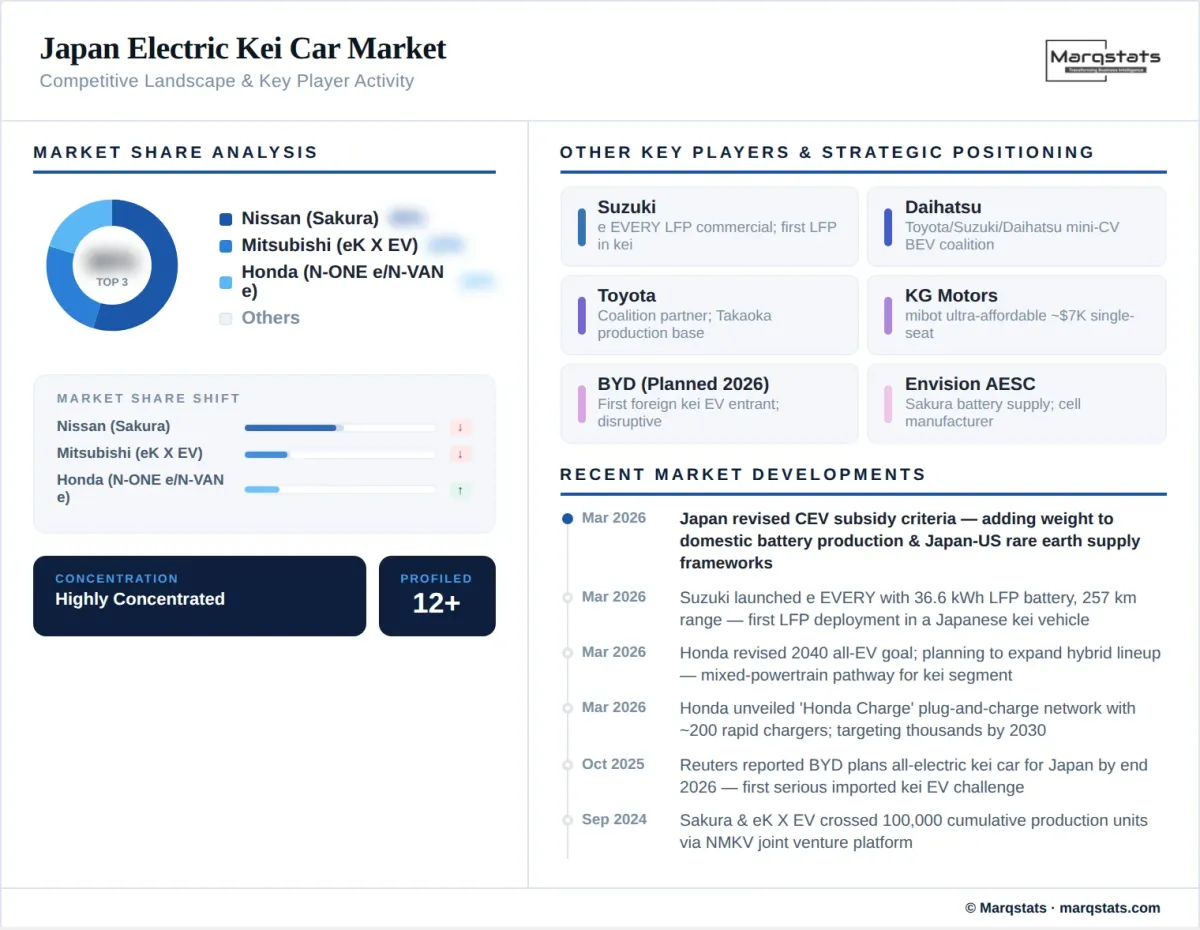Screen dimensions: 1200x930
Task: Open the Top 3 donut chart details
Action: coord(113,265)
